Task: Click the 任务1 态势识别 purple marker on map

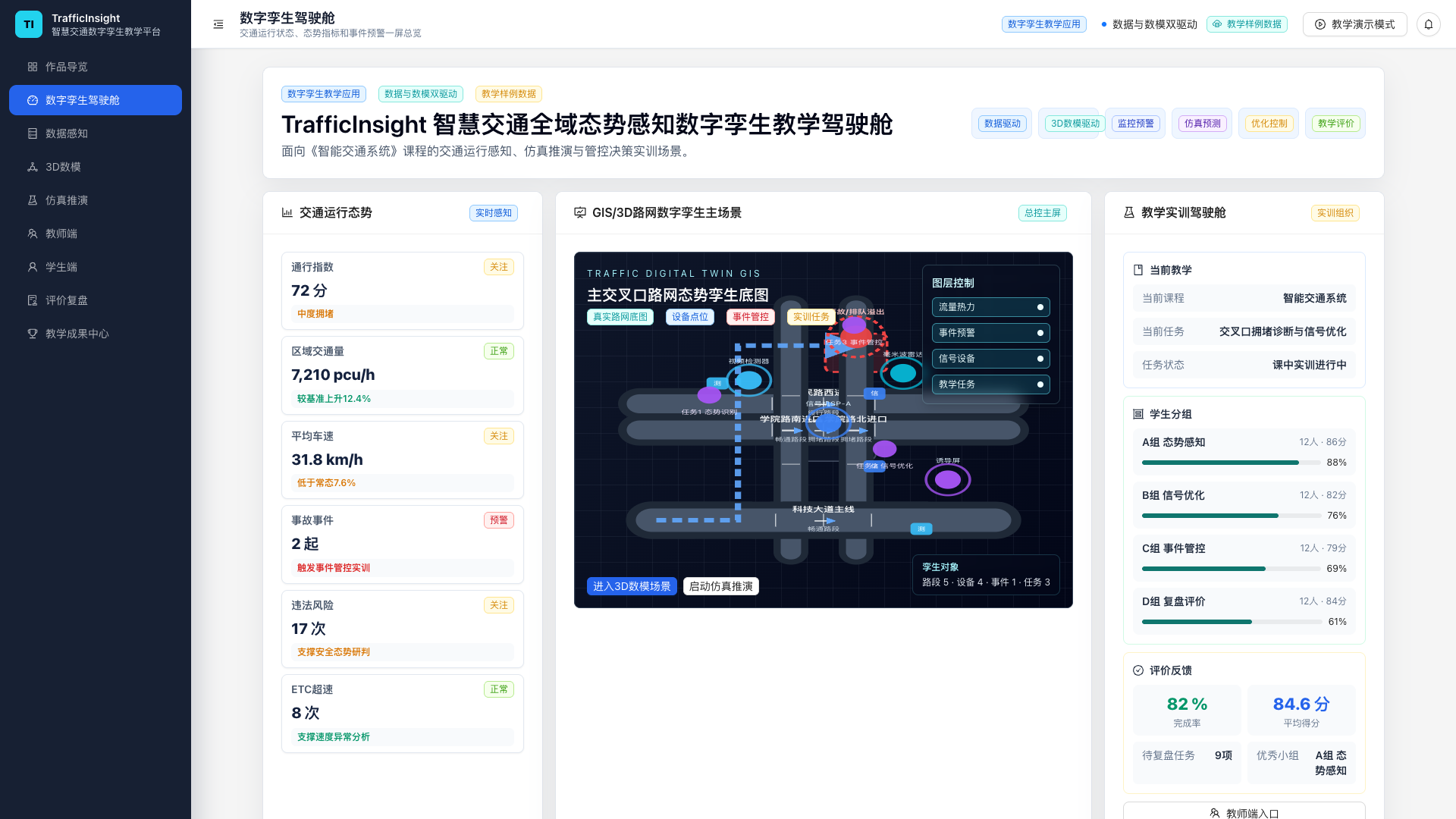Action: coord(710,394)
